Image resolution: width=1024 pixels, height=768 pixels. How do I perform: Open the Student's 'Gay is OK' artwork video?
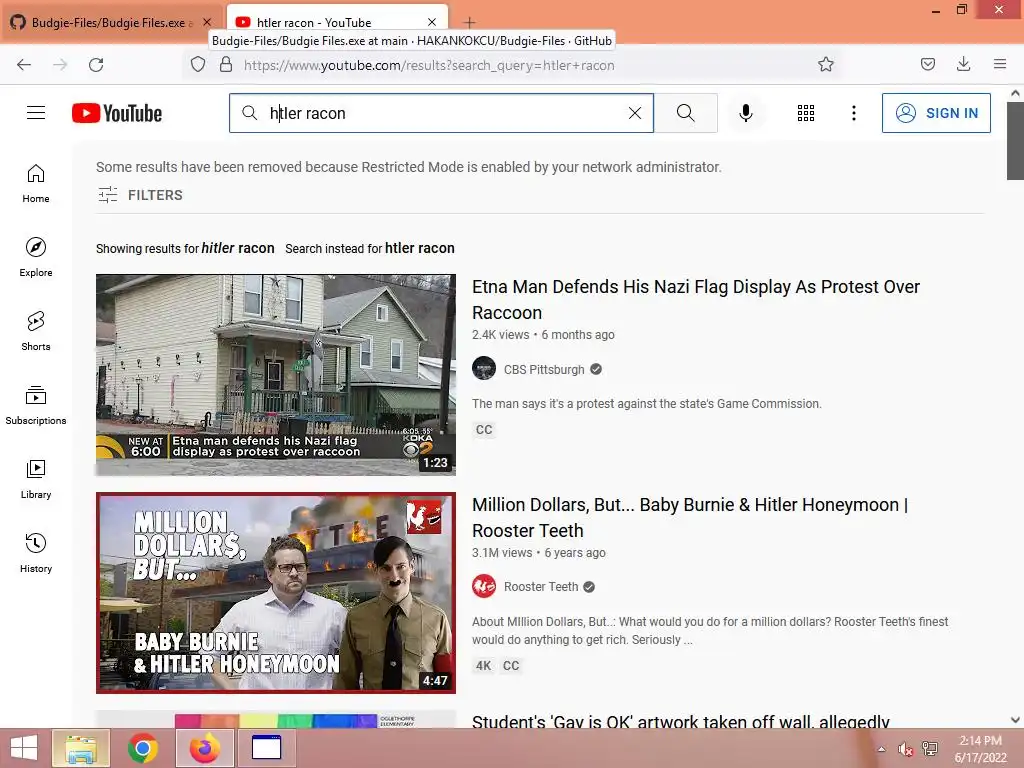(680, 722)
